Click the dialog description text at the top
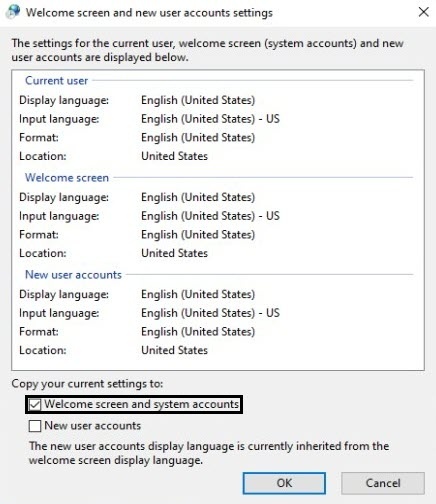The height and width of the screenshot is (504, 436). coord(207,50)
